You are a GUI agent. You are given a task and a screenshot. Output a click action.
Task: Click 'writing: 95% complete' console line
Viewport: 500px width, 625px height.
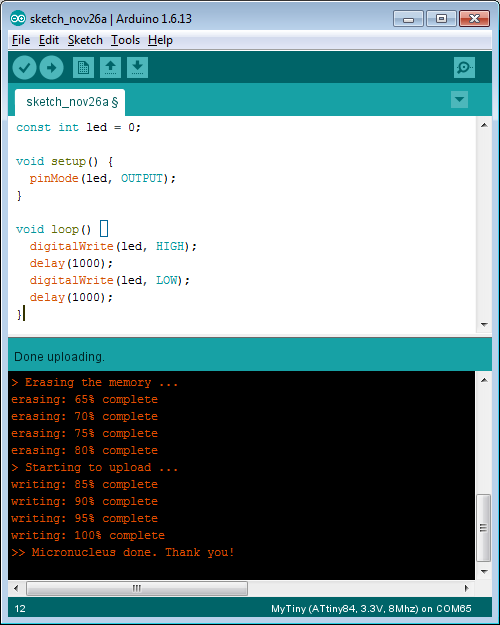pyautogui.click(x=85, y=518)
